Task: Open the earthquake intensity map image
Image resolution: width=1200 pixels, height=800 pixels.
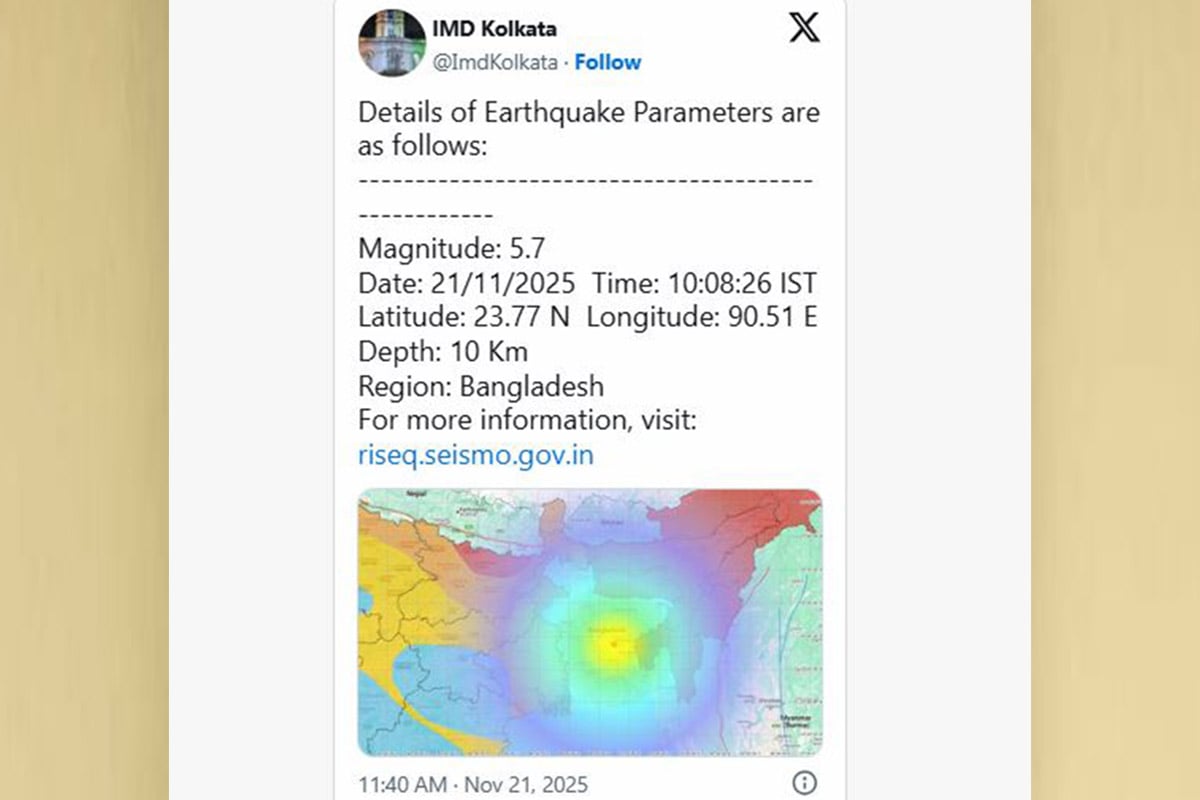Action: click(590, 622)
